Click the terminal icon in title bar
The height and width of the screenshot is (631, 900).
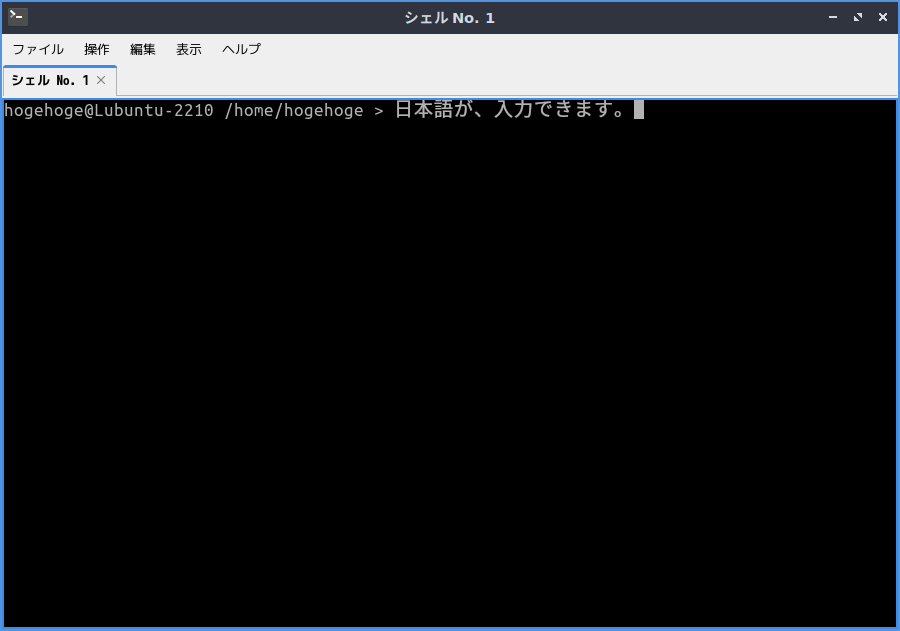(x=18, y=17)
